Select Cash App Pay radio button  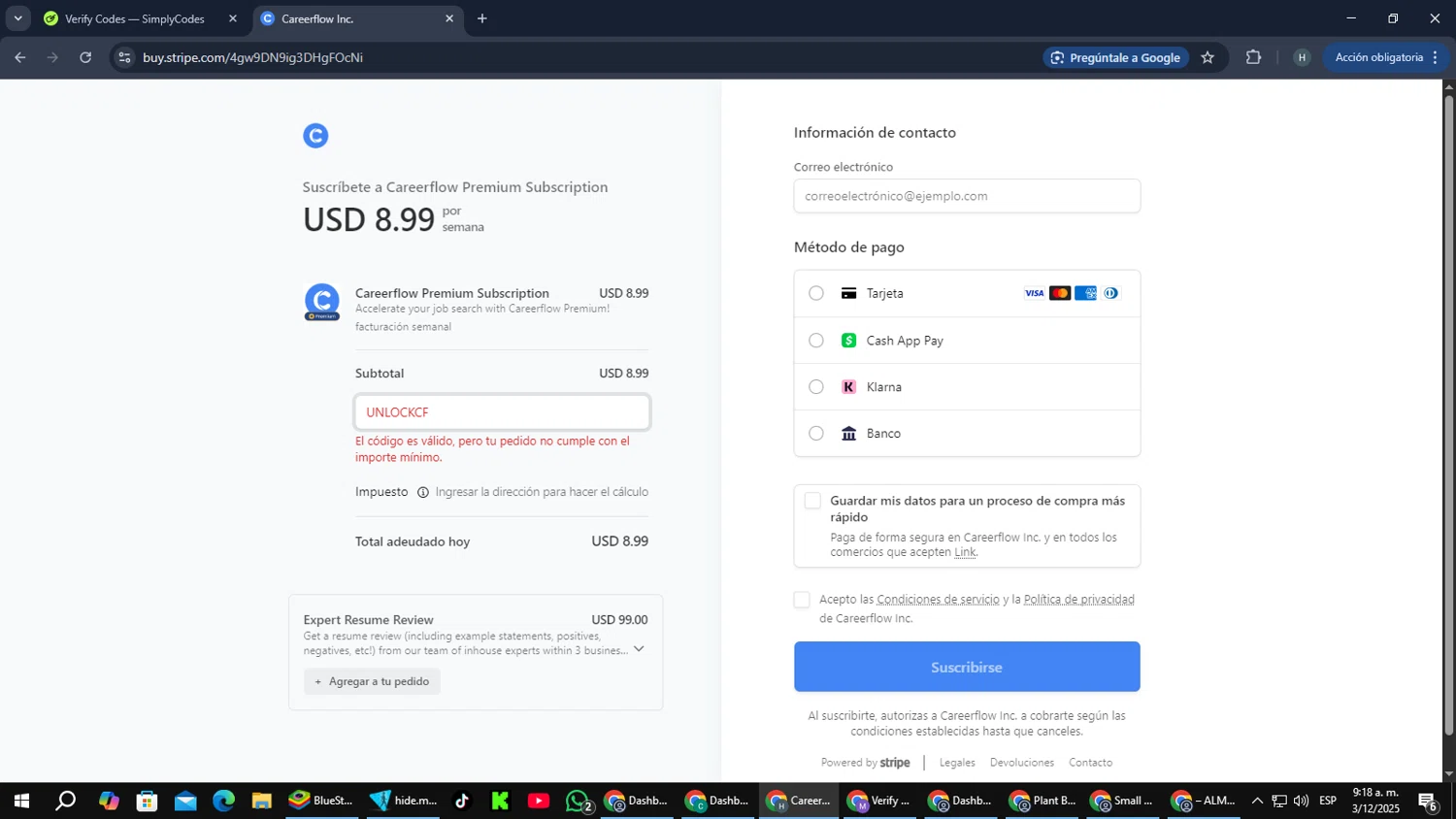(x=816, y=341)
